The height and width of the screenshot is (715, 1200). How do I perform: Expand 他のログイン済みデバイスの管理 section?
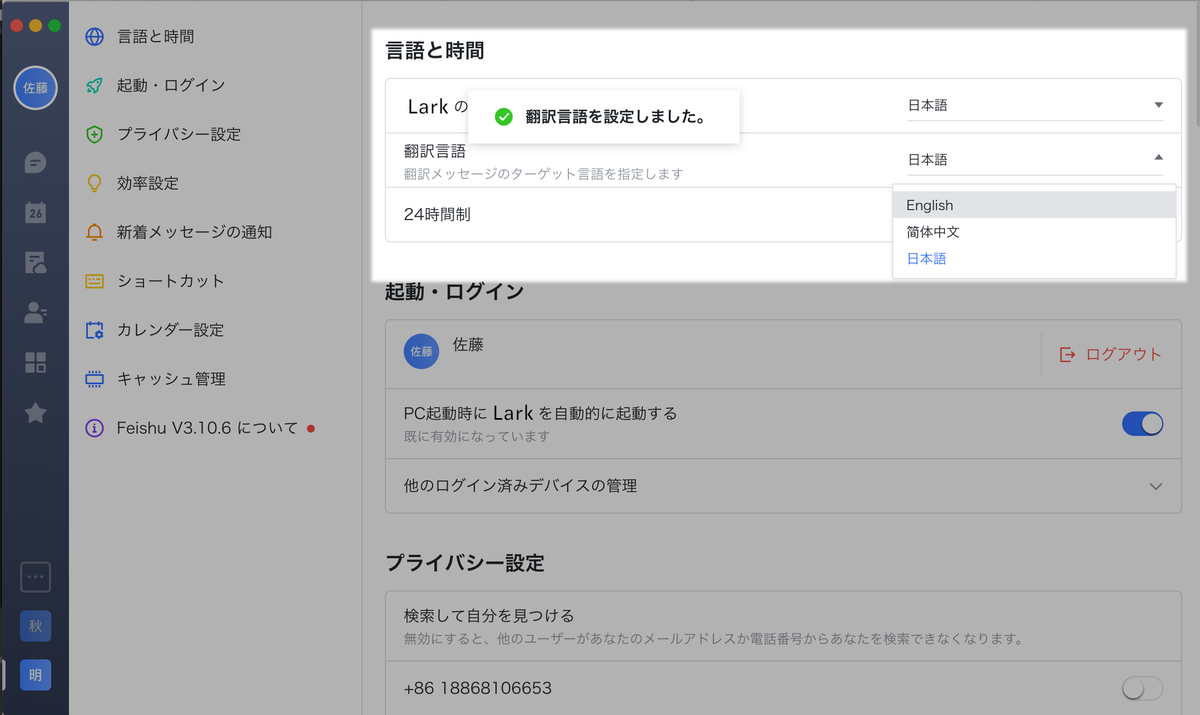pos(1156,486)
